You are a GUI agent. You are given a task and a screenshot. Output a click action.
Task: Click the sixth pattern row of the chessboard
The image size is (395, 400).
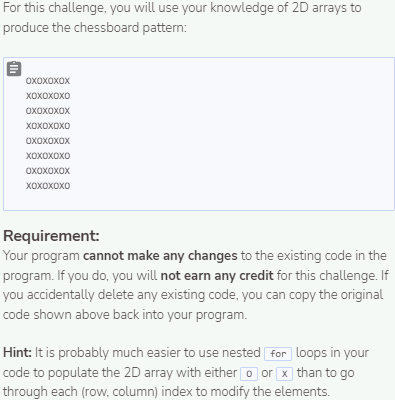click(x=48, y=156)
